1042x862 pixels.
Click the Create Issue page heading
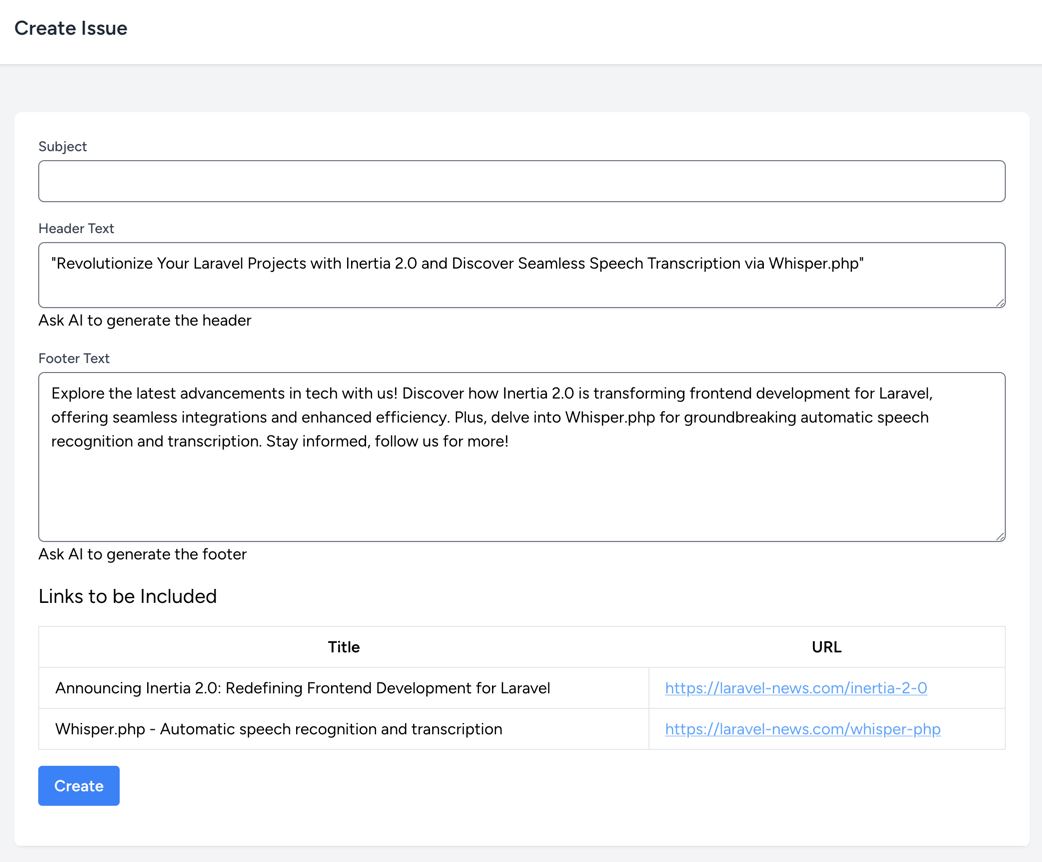click(71, 28)
